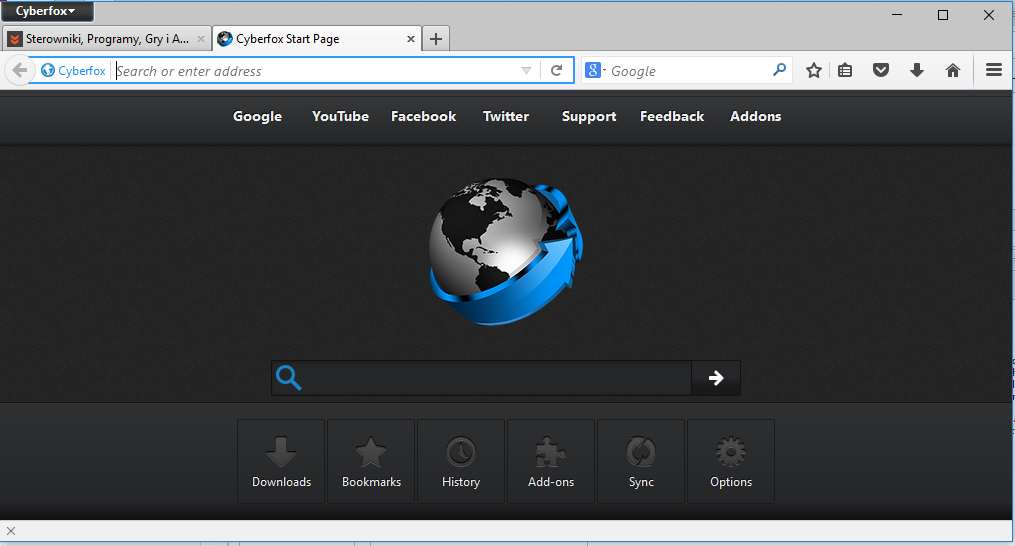Image resolution: width=1015 pixels, height=546 pixels.
Task: Show bookmarks list menu icon
Action: click(x=845, y=70)
